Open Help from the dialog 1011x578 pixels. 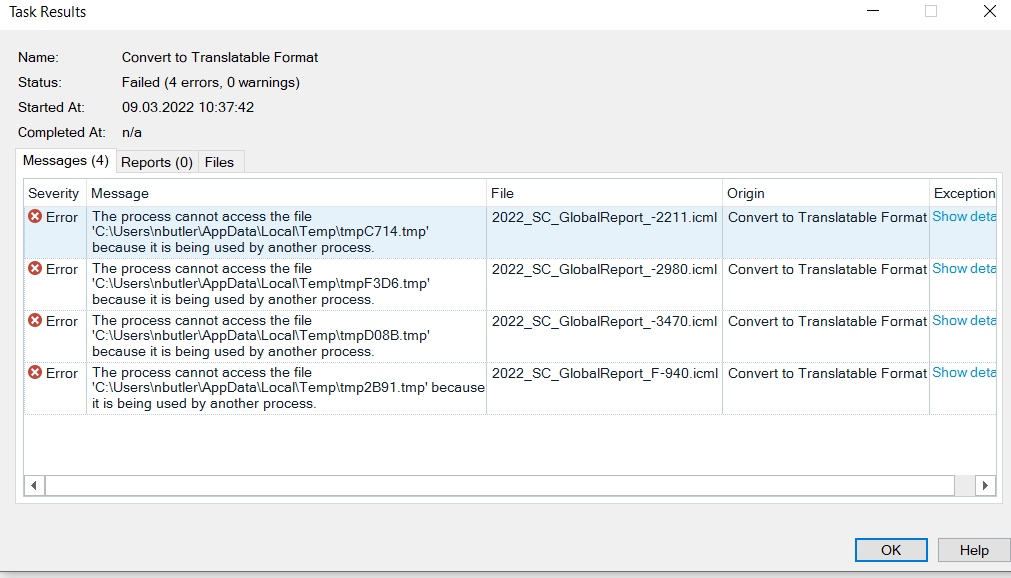972,549
